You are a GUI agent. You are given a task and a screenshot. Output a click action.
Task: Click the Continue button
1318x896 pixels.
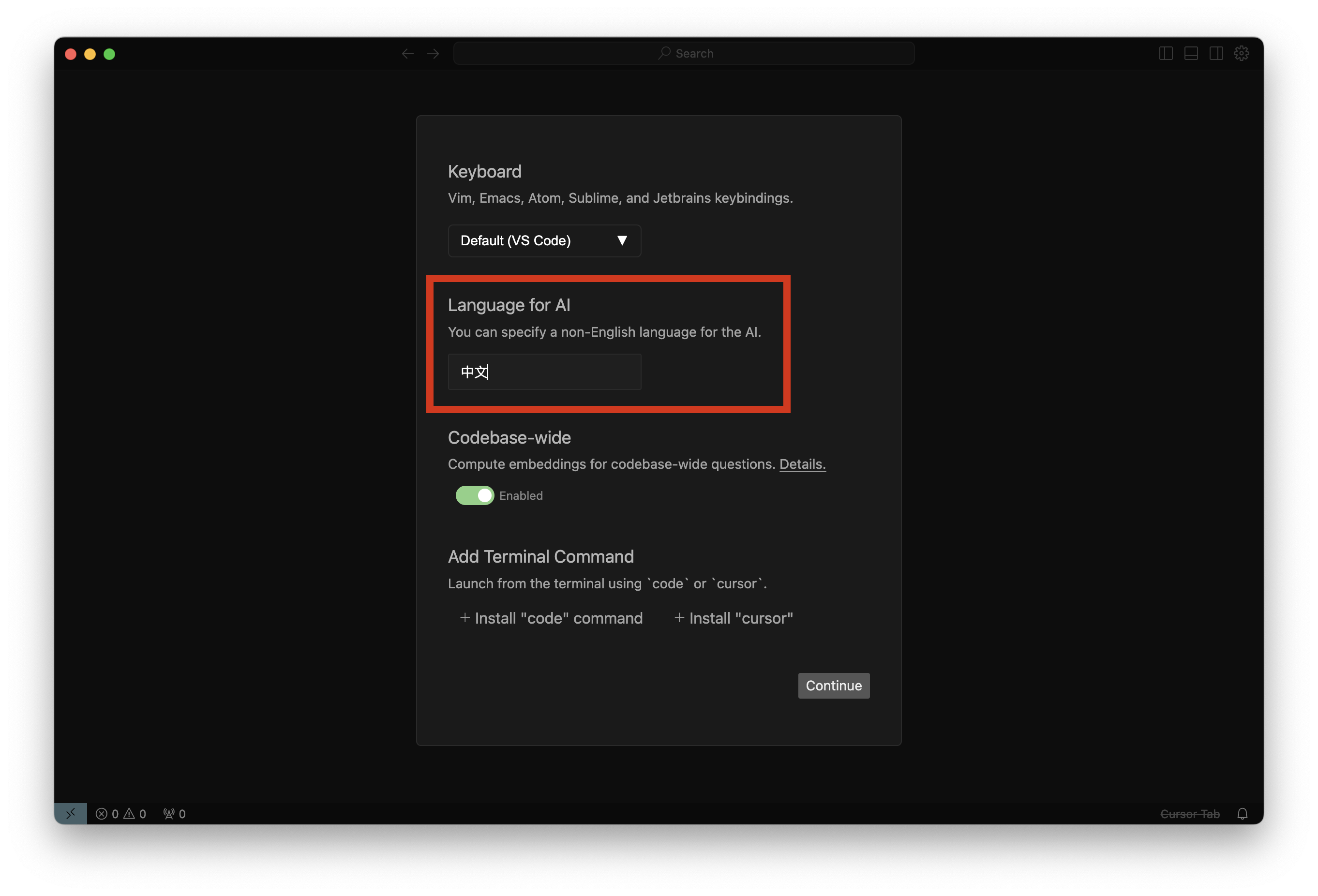coord(833,686)
